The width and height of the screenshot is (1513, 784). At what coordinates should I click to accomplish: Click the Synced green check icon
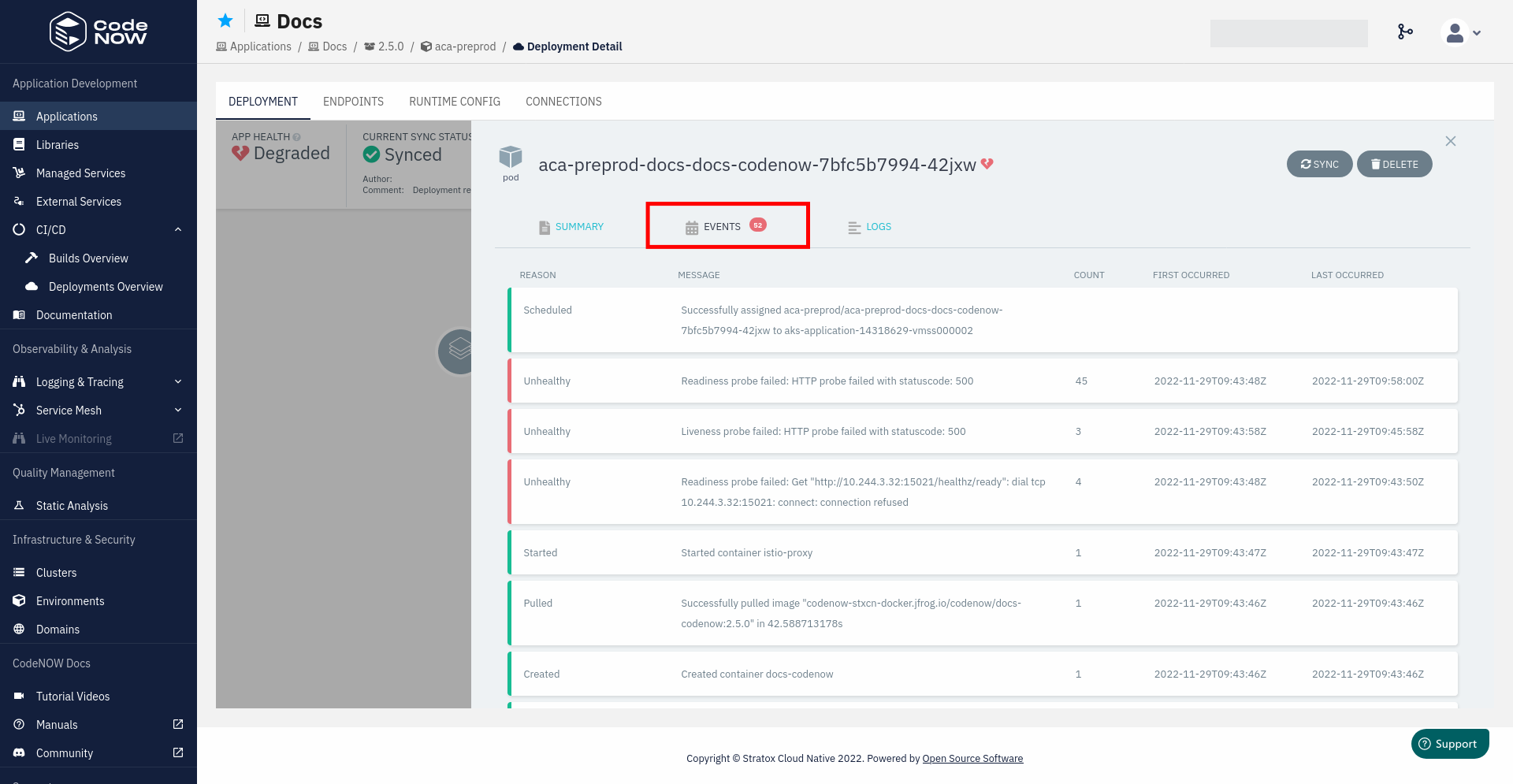tap(372, 154)
